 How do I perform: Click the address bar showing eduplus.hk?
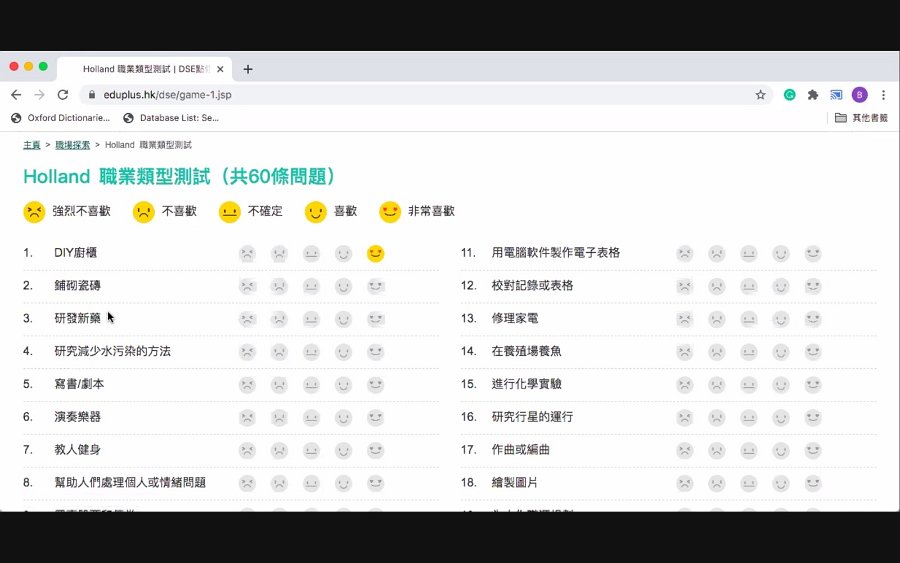[425, 95]
